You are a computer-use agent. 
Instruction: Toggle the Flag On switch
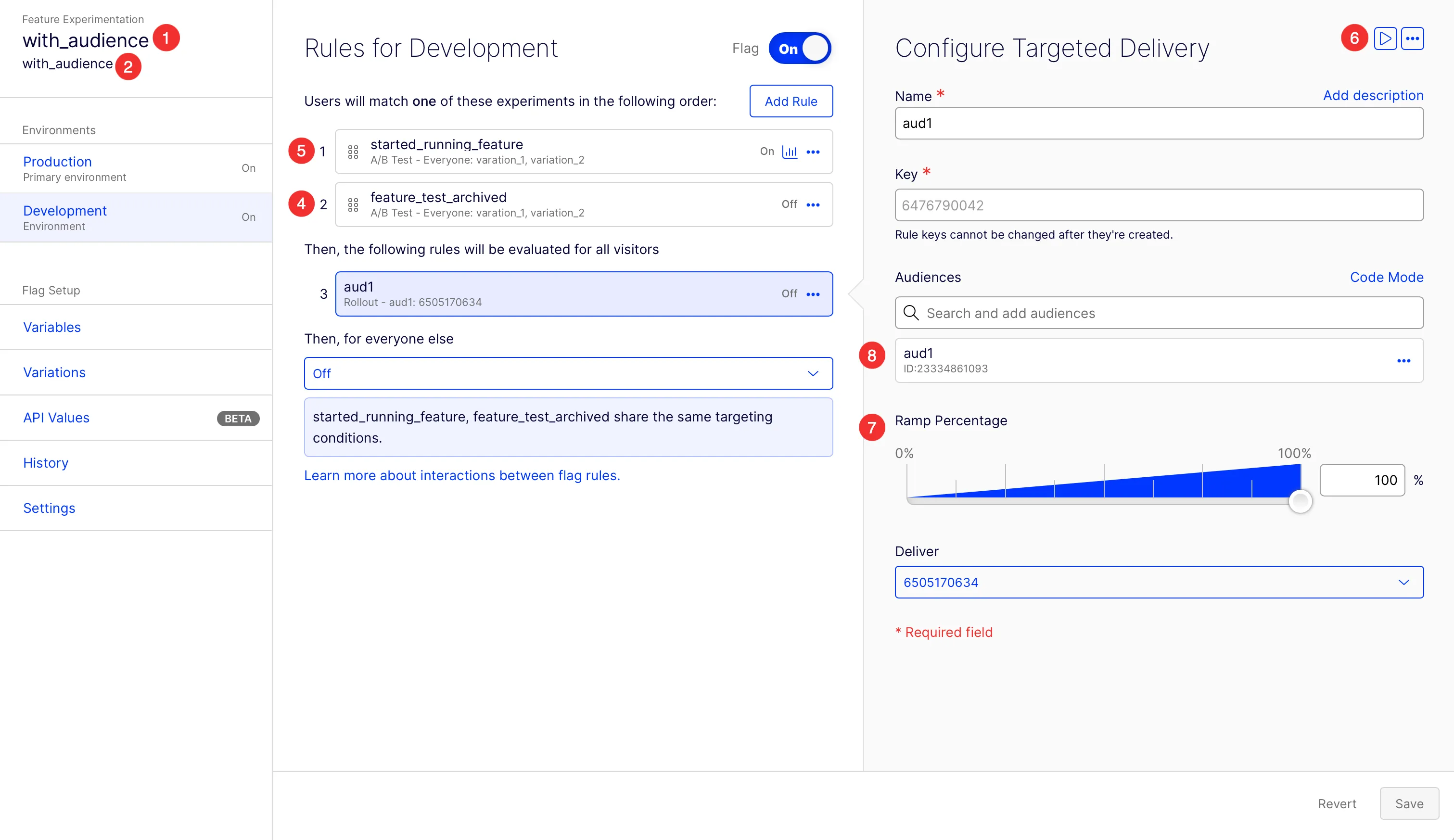coord(799,49)
